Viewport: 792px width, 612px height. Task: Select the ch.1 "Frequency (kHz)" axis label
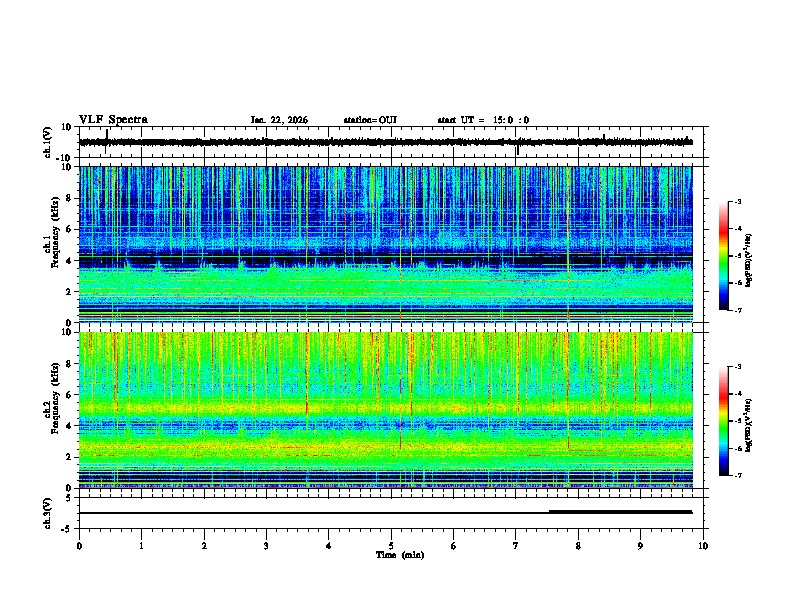tap(55, 233)
